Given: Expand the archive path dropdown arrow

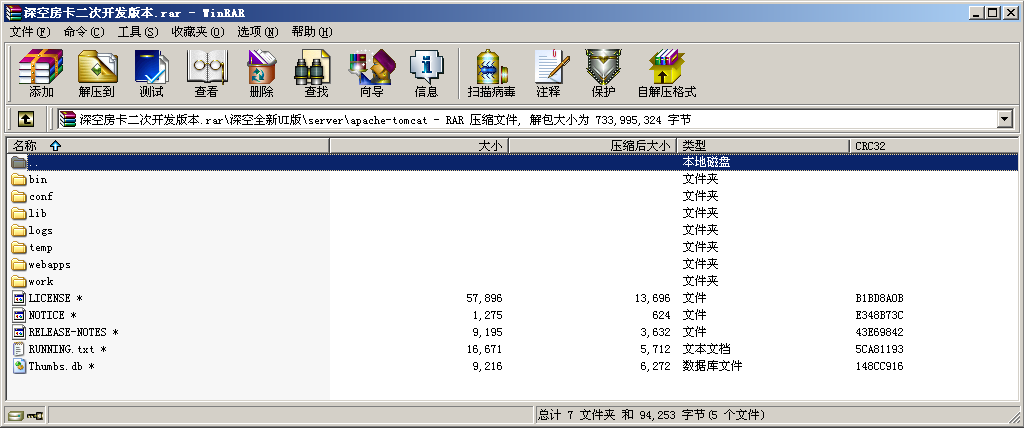Looking at the screenshot, I should coord(1004,120).
